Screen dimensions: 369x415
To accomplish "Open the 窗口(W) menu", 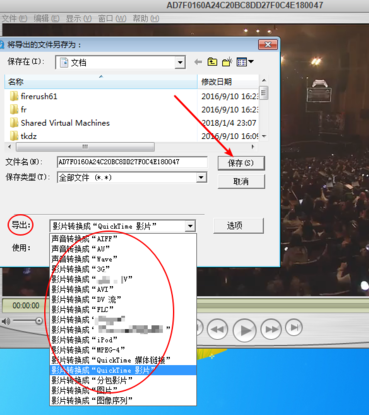I will 112,18.
